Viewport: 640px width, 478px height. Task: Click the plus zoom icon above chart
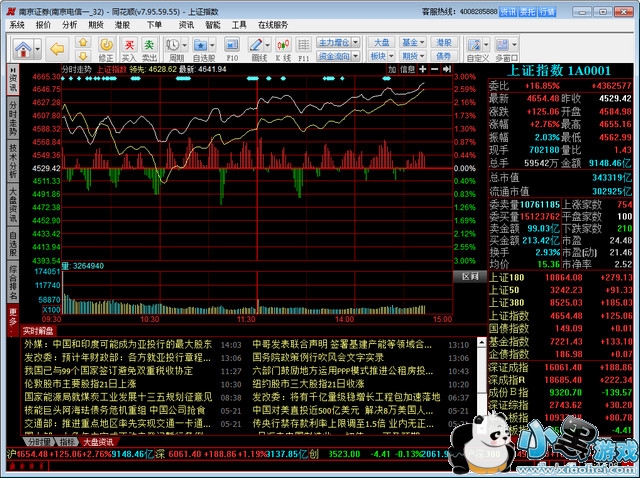(423, 69)
